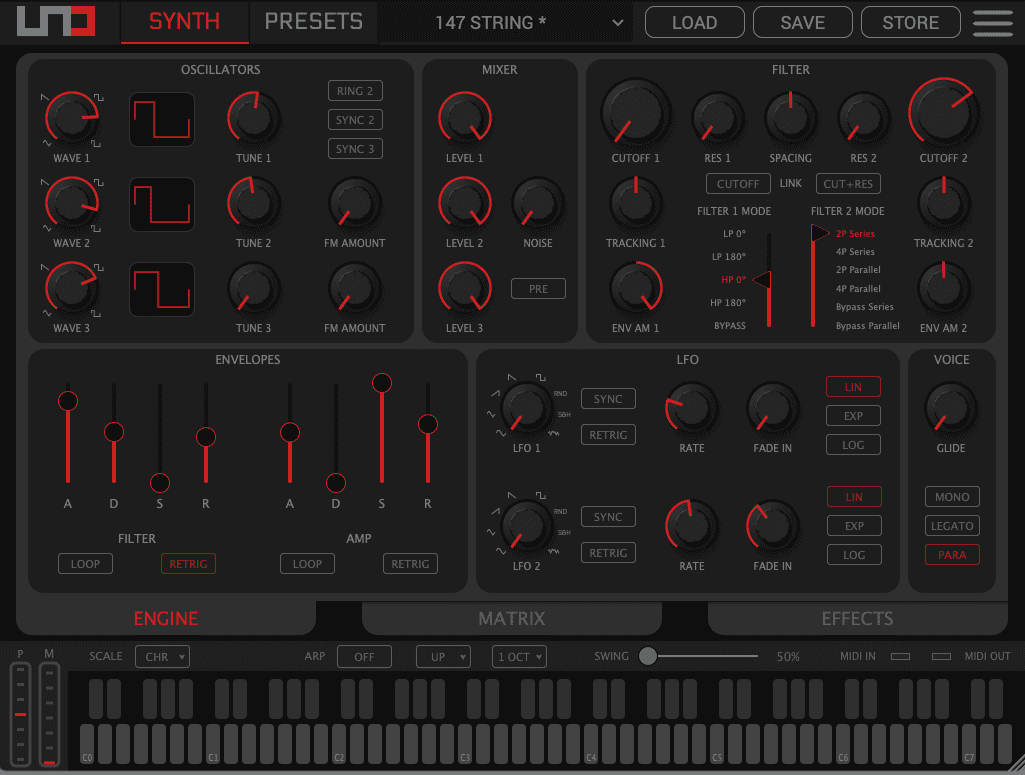
Task: Click the TUNE 1 knob
Action: click(x=254, y=118)
